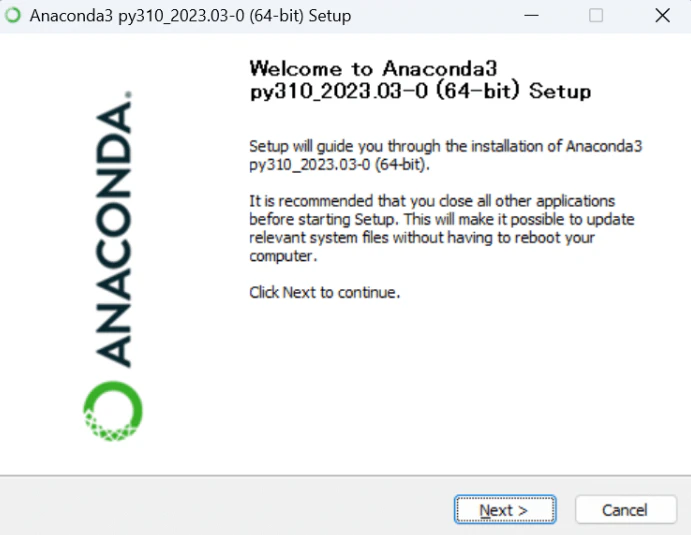
Task: Click the window title text in title bar
Action: tap(190, 16)
